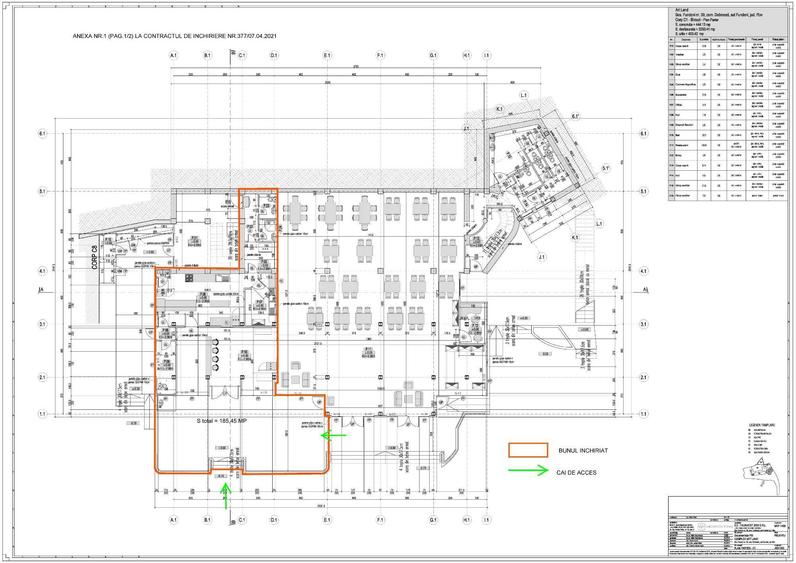Click the S total = 185,45 MP text
796x563 pixels.
(x=221, y=421)
